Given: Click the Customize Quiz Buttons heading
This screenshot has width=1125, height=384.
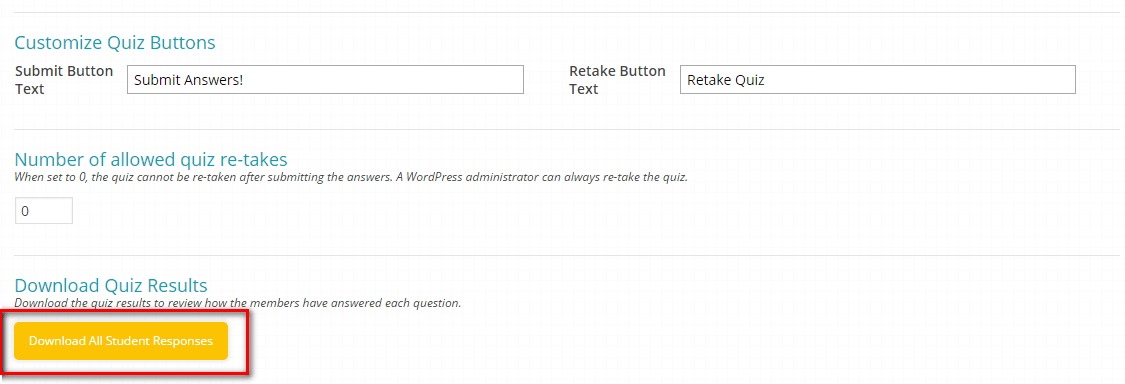Looking at the screenshot, I should pyautogui.click(x=115, y=42).
